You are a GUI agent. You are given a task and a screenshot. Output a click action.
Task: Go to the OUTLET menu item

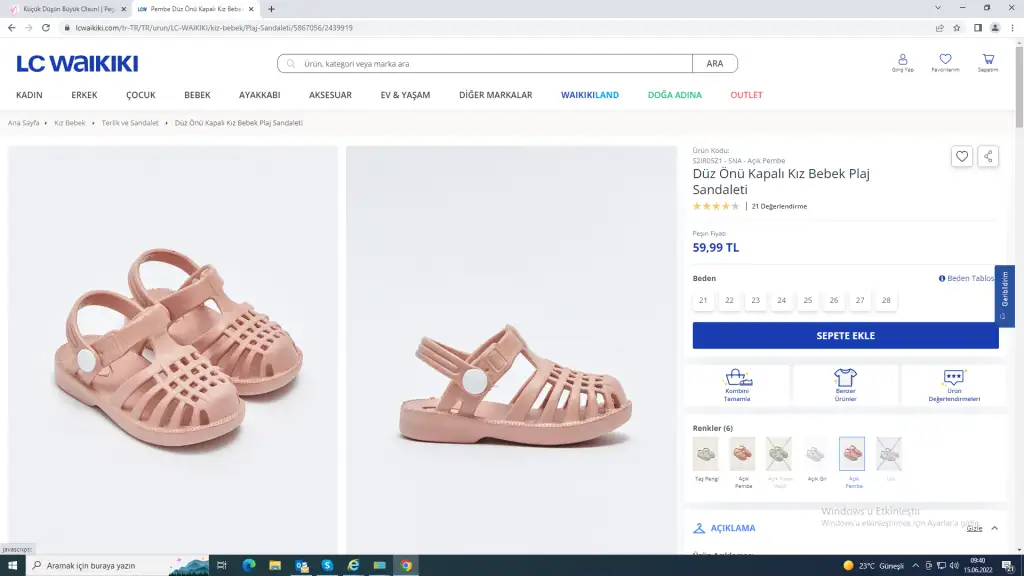tap(746, 95)
